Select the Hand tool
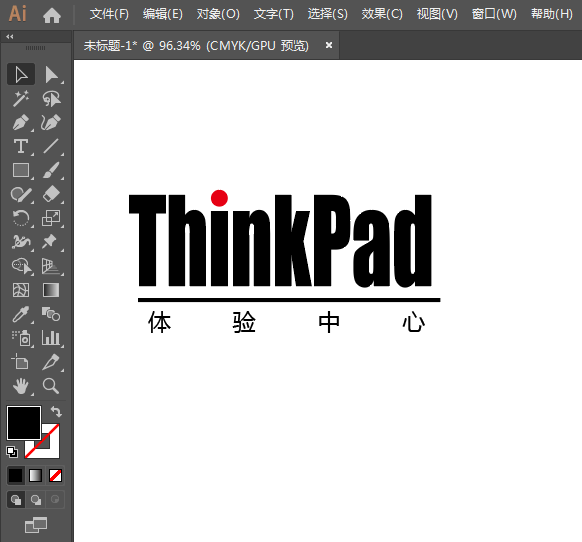Screen dimensions: 582x542 21,386
